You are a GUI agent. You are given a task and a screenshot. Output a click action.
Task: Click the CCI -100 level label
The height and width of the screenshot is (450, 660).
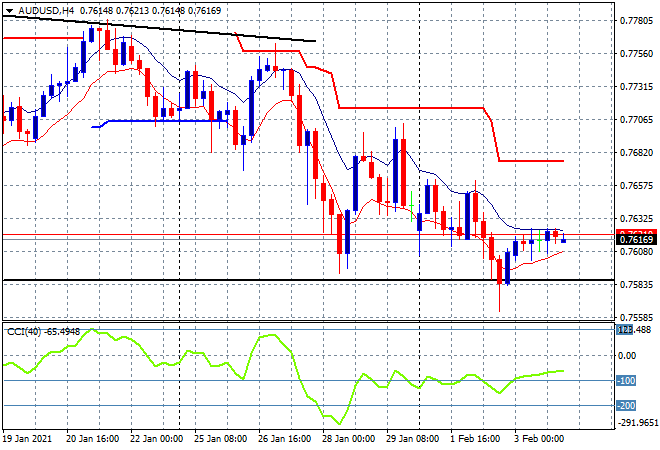[627, 381]
